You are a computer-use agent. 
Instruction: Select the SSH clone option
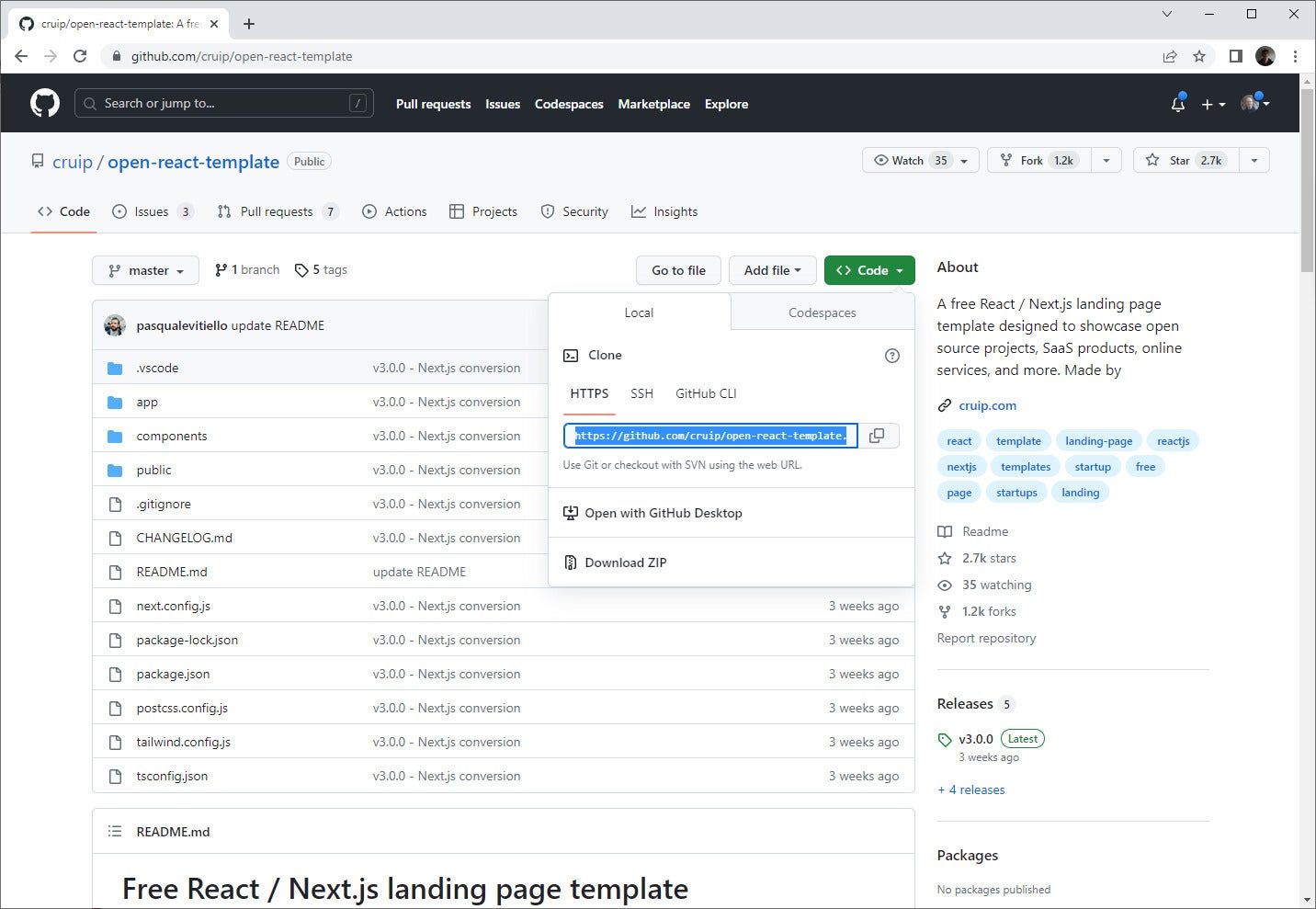tap(641, 393)
